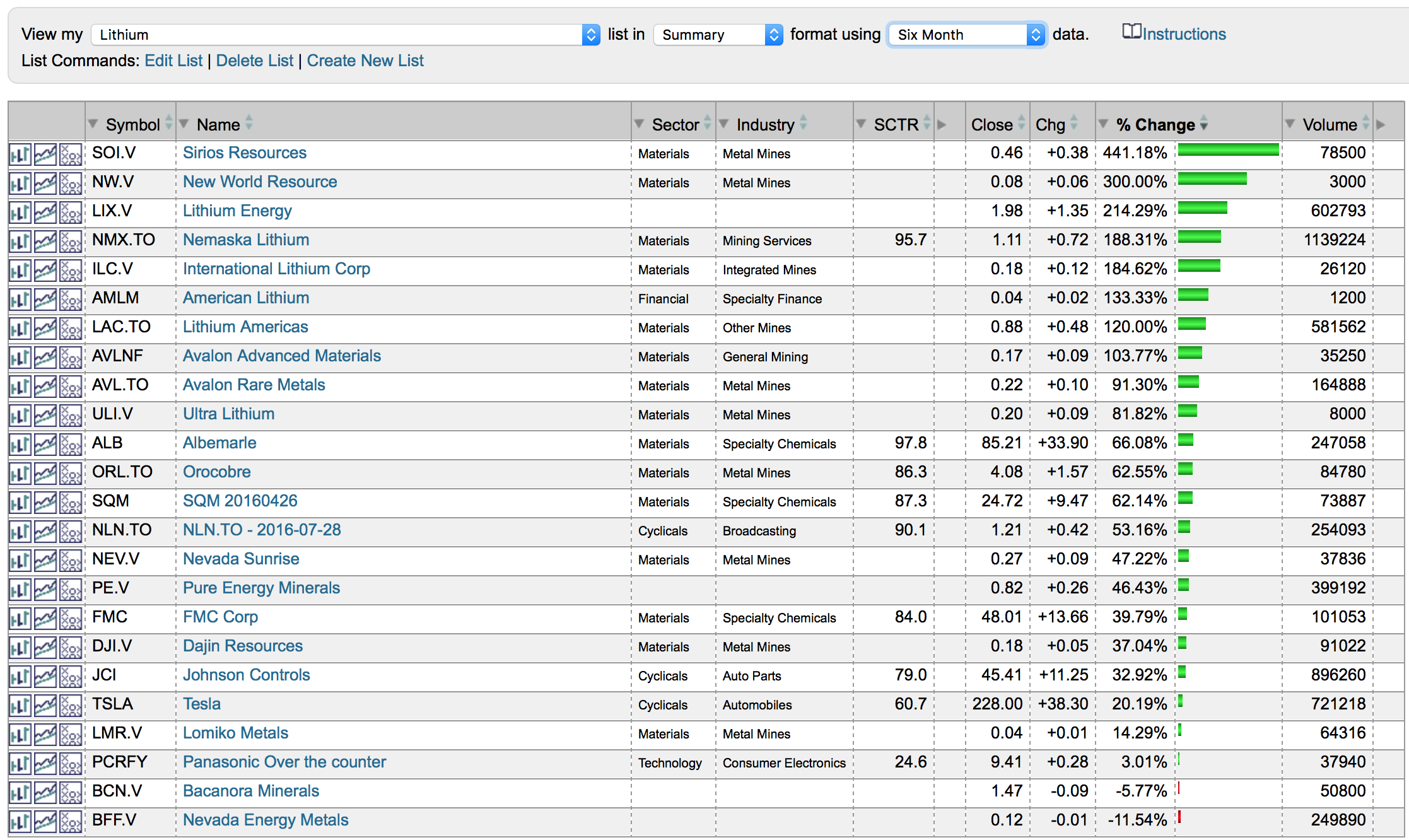Open GalleryView chart icon for Albemarle row
Screen dimensions: 1409x840
point(45,444)
